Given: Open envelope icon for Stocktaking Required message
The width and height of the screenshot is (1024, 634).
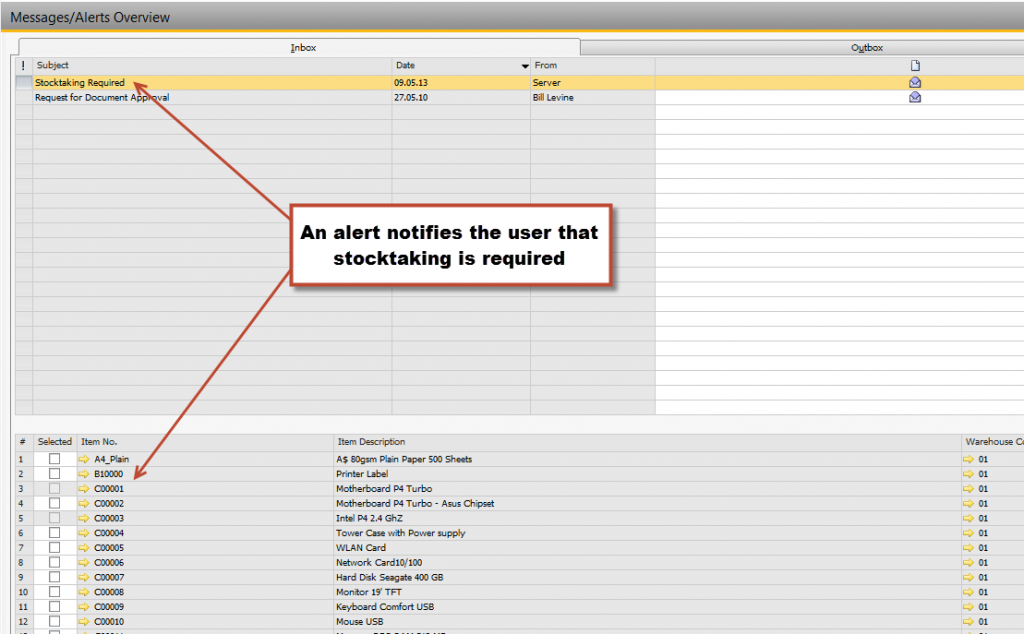Looking at the screenshot, I should 914,82.
